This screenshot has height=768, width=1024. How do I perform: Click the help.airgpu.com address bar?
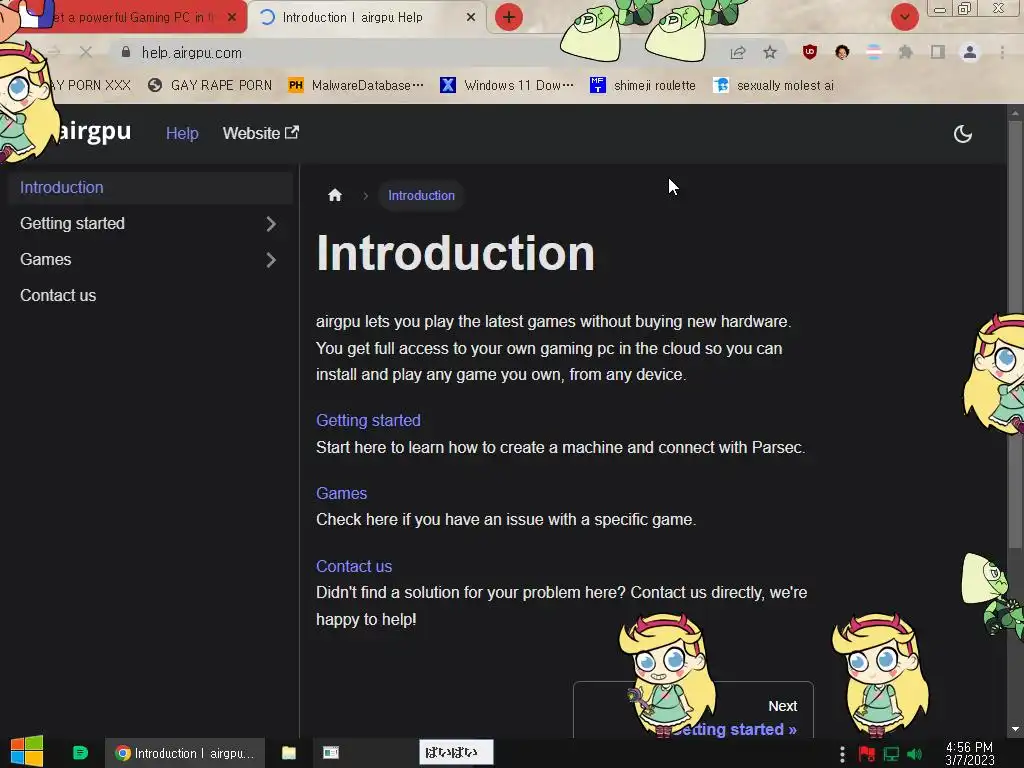coord(418,52)
